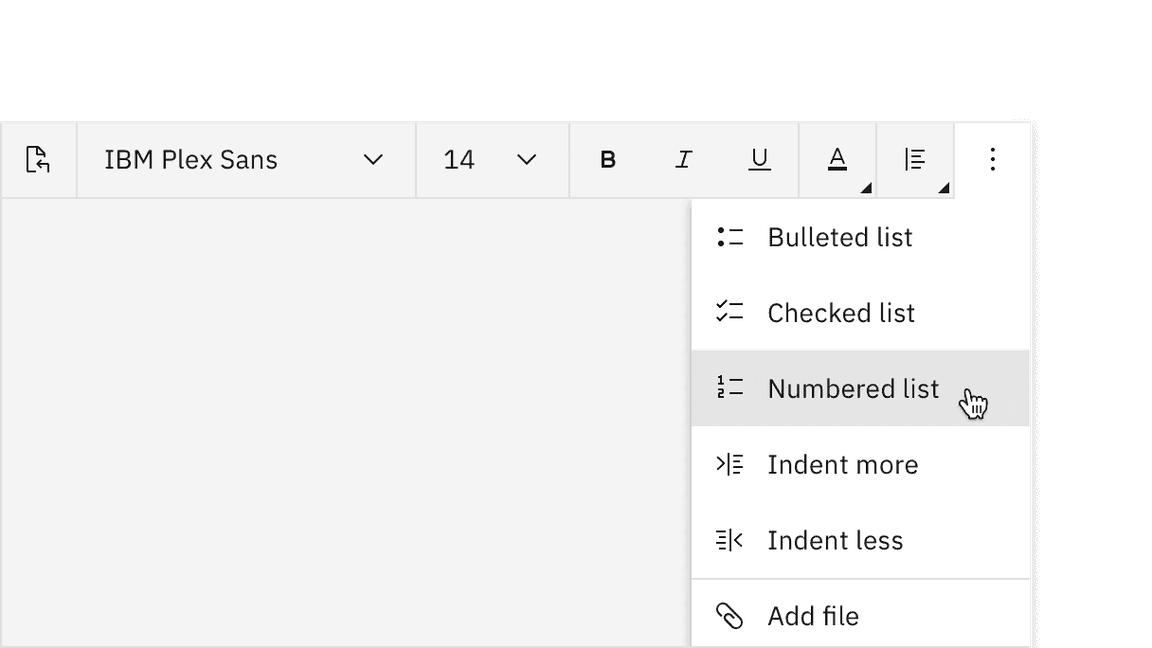Apply underline formatting with the U icon
Screen dimensions: 1152x648
tap(760, 159)
